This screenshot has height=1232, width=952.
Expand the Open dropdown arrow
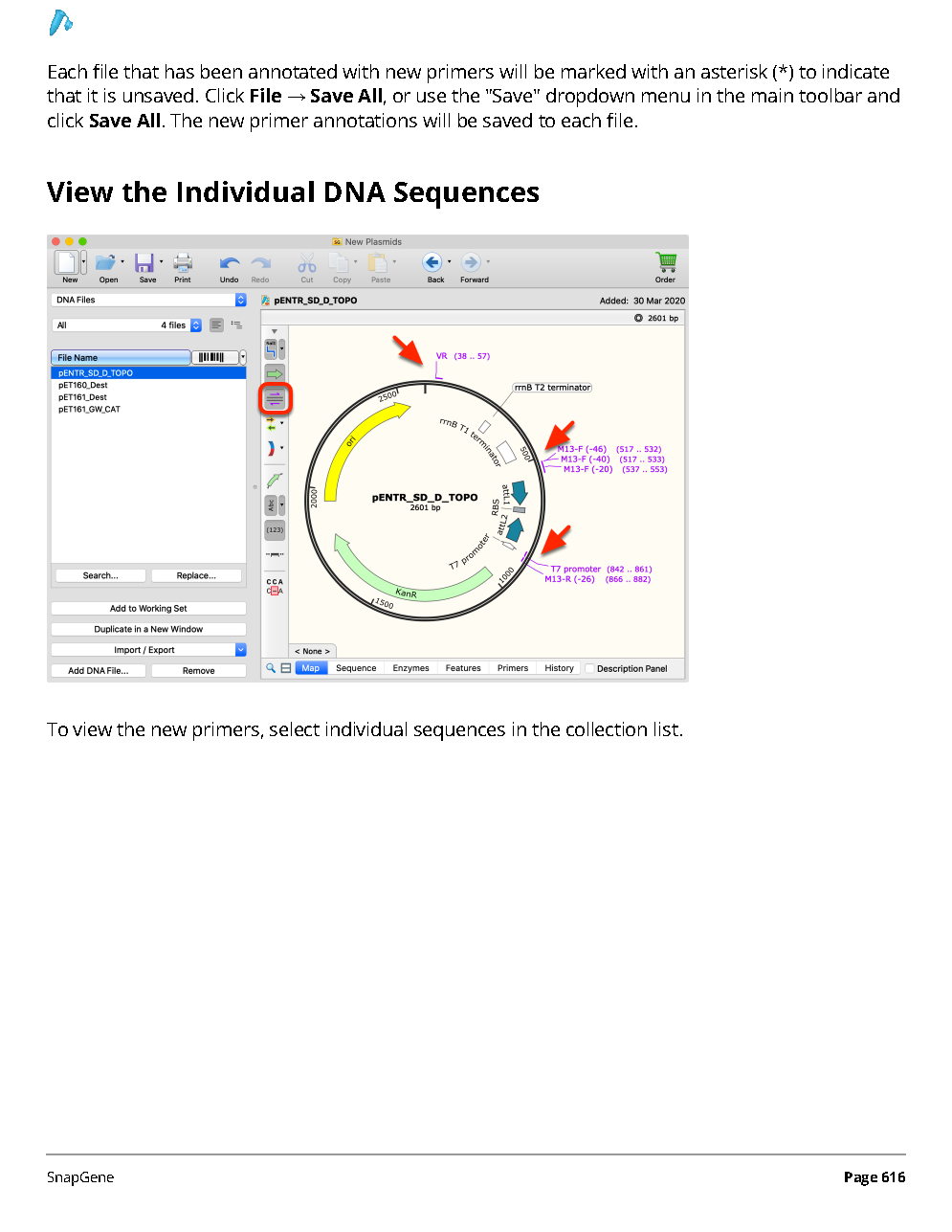(122, 261)
